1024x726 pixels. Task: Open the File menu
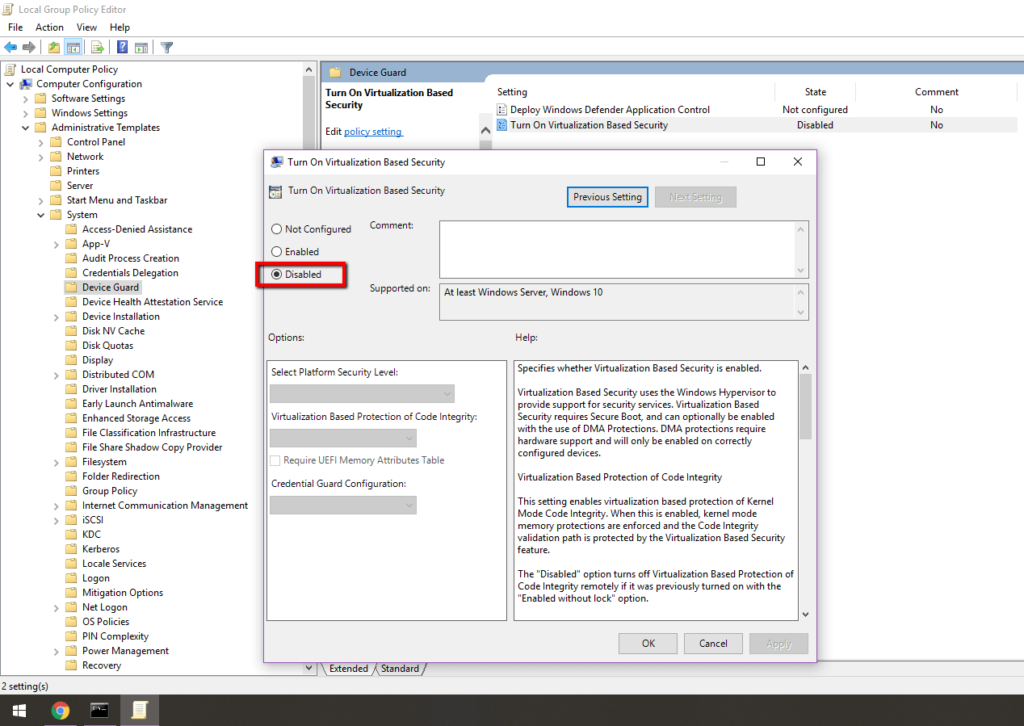pyautogui.click(x=15, y=27)
